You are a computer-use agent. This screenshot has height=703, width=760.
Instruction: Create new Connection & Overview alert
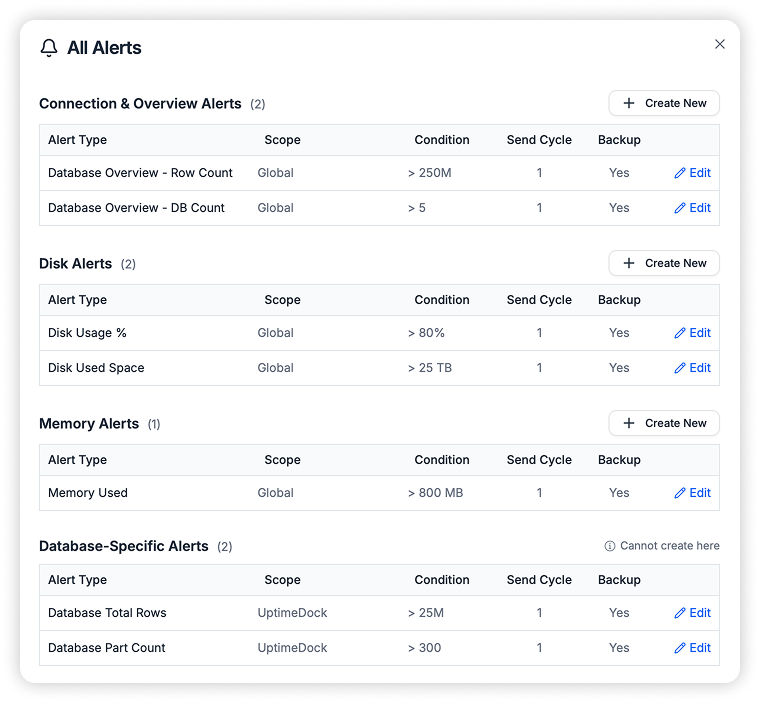point(664,103)
